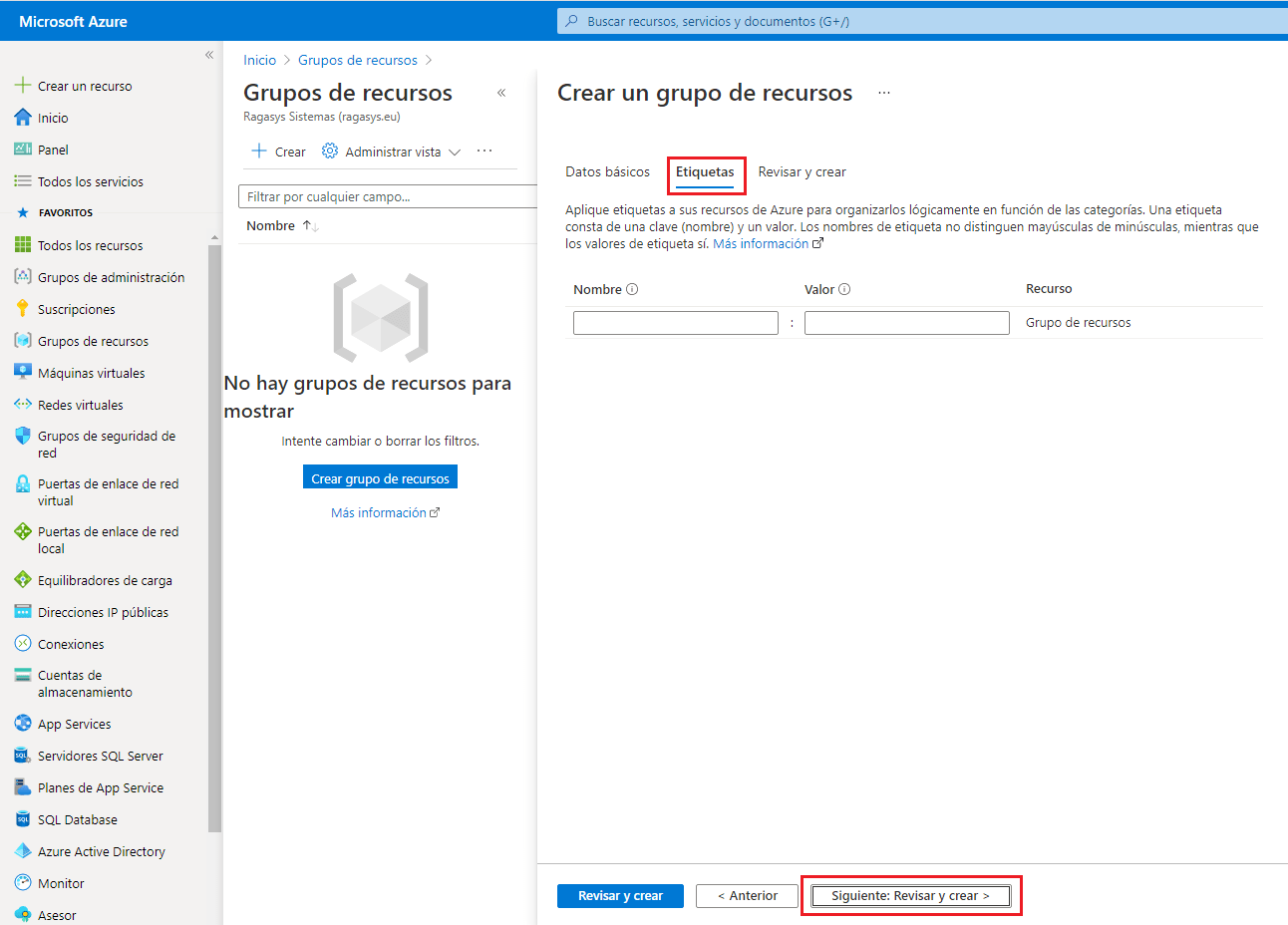The width and height of the screenshot is (1288, 925).
Task: Open the Monitor gauge icon
Action: click(x=23, y=883)
